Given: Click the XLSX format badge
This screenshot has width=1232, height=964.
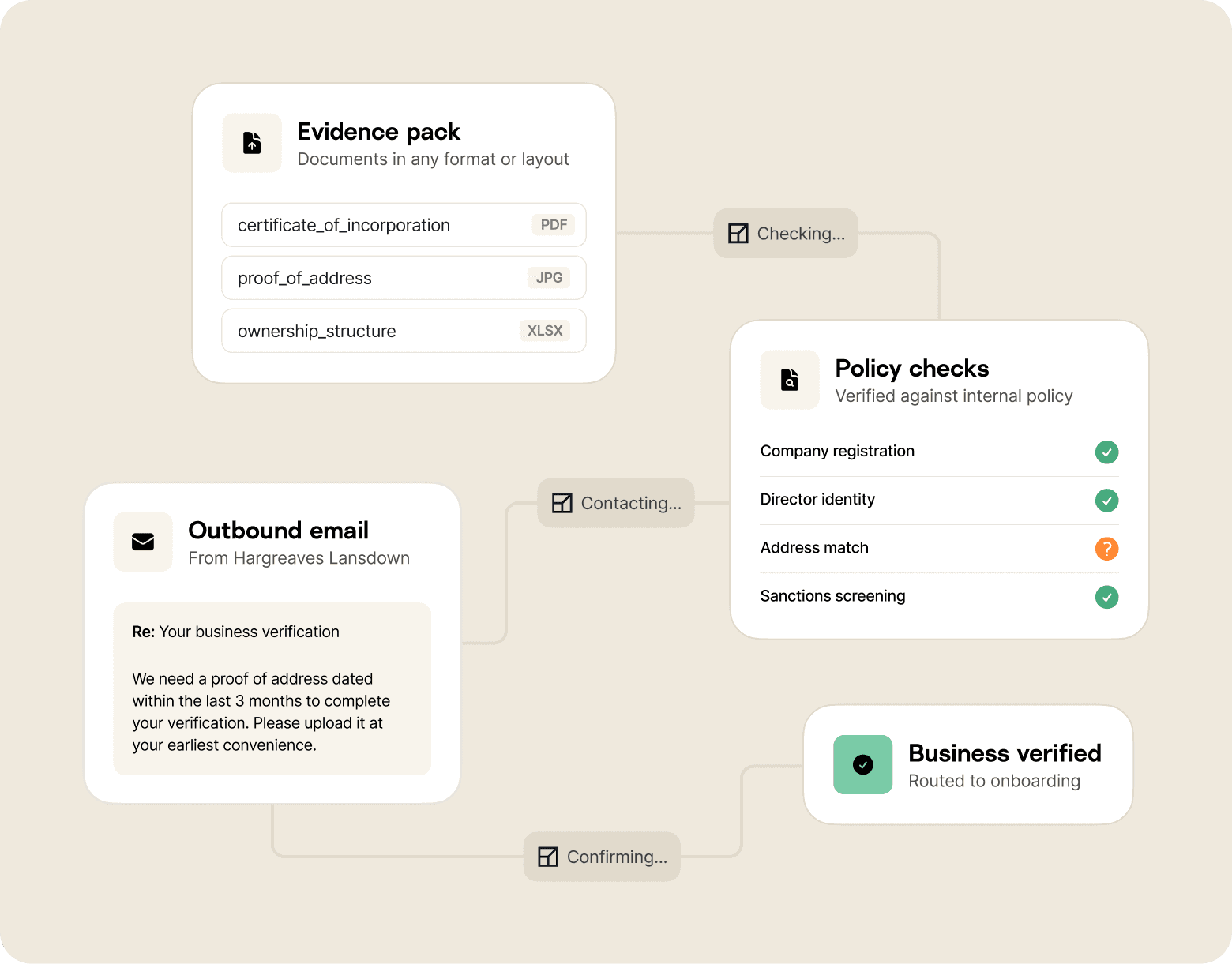Looking at the screenshot, I should pyautogui.click(x=545, y=331).
